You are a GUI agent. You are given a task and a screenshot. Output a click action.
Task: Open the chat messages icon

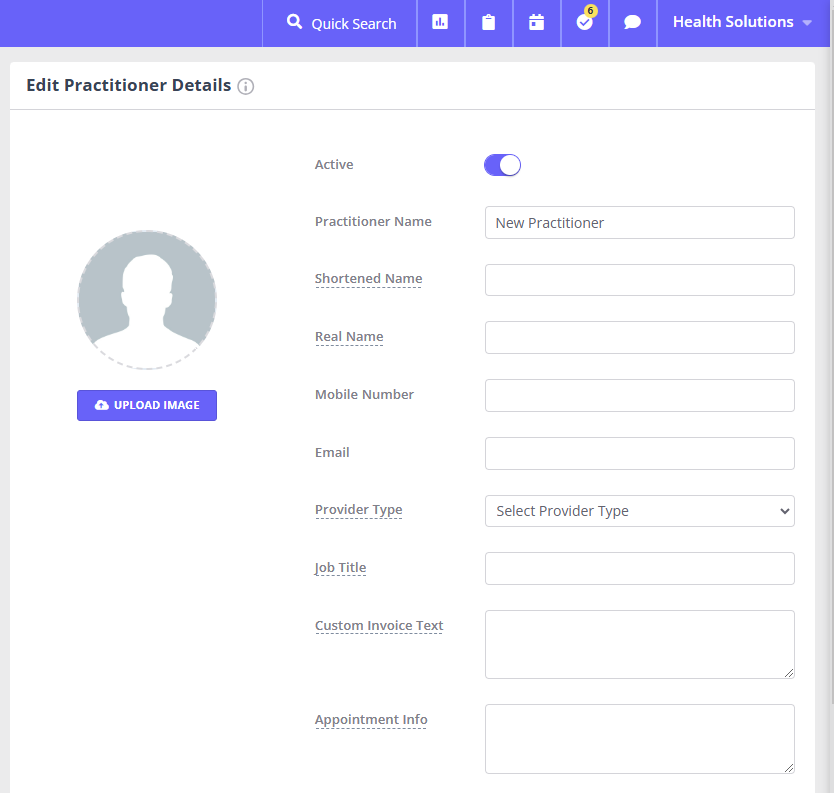(632, 22)
